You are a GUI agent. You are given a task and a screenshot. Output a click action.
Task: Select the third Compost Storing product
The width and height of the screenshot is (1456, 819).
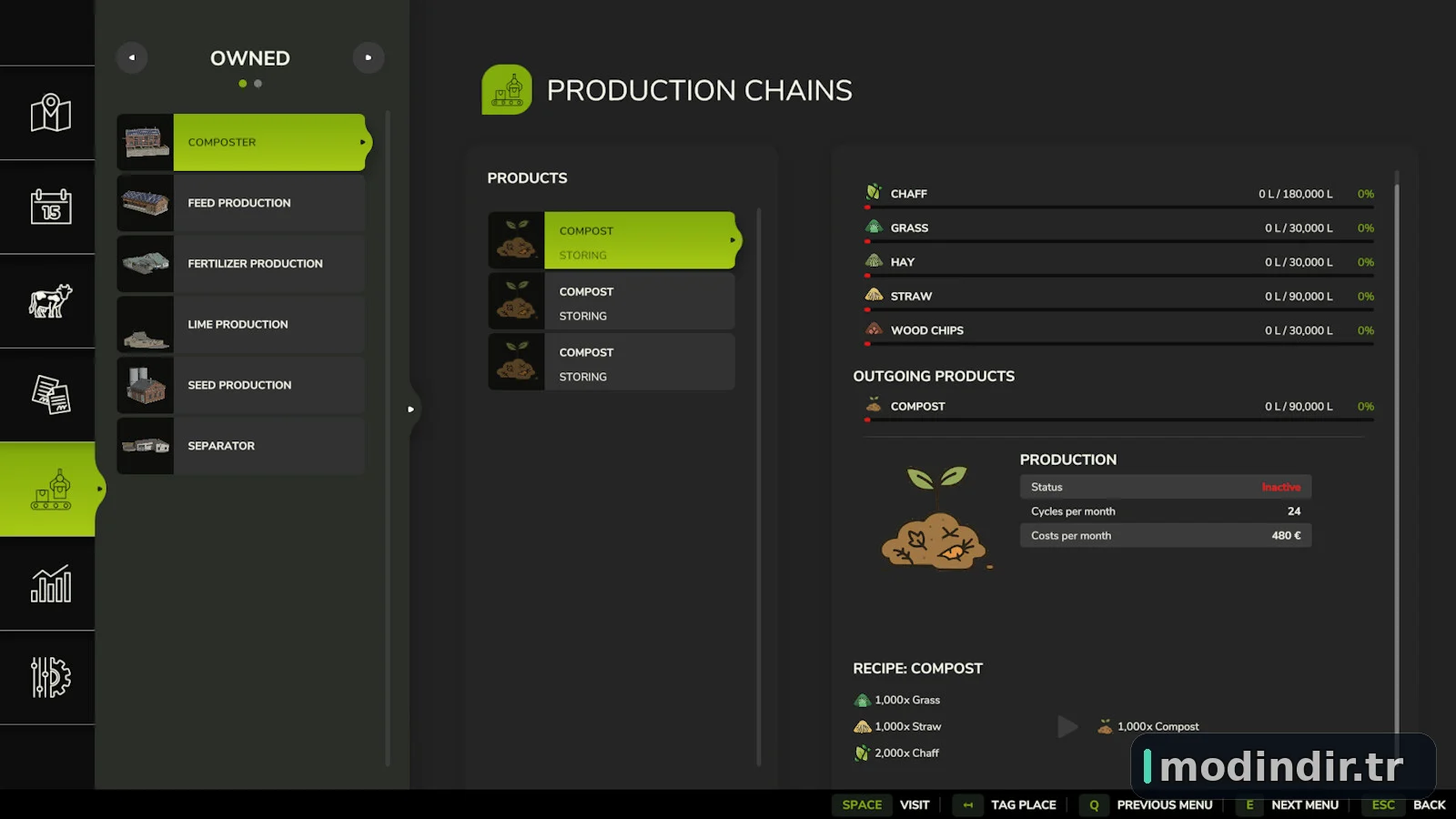(612, 361)
